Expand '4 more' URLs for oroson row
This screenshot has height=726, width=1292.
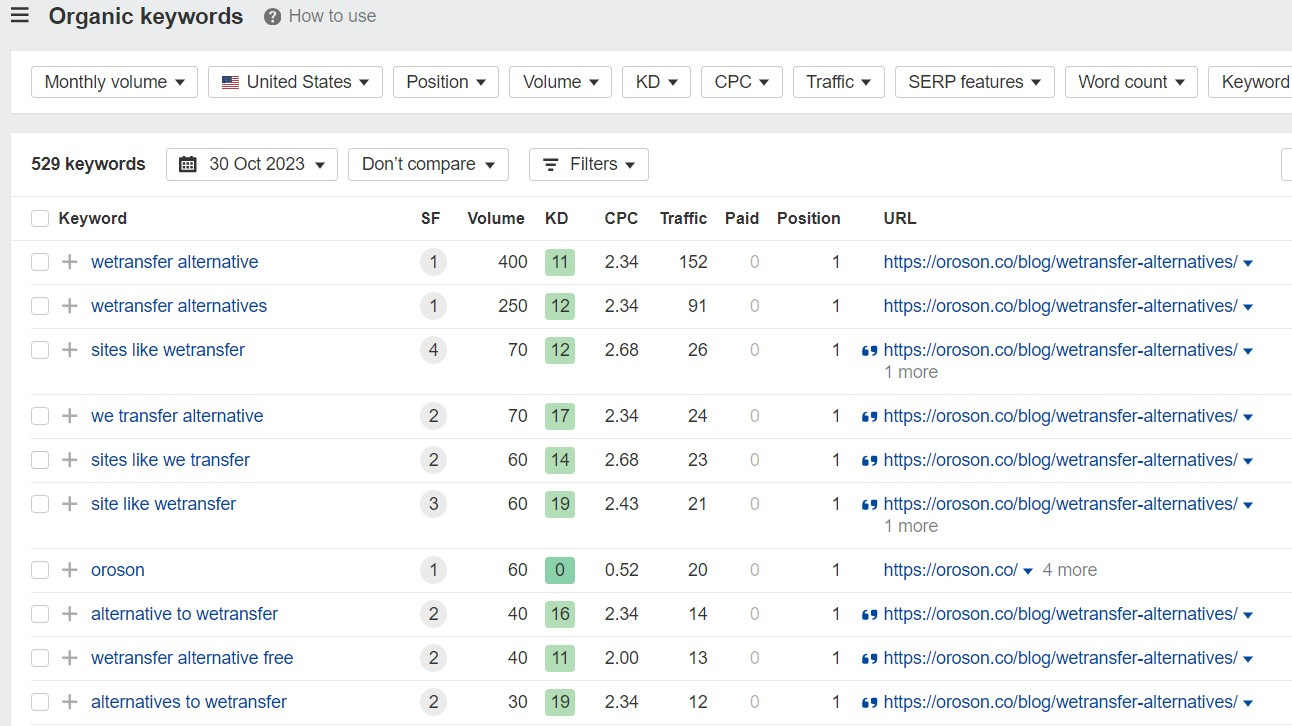click(1069, 570)
